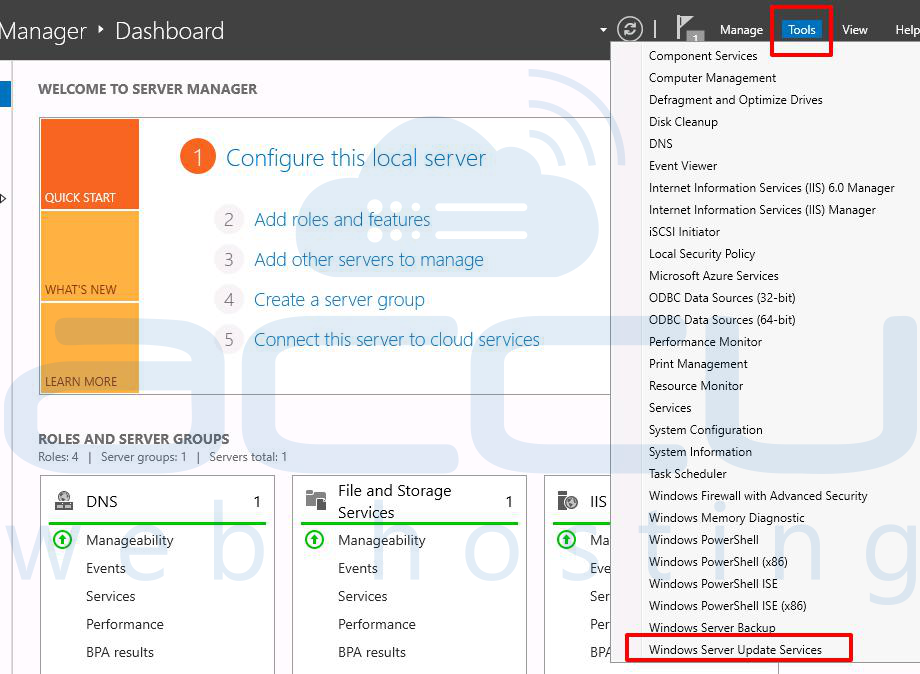Image resolution: width=920 pixels, height=674 pixels.
Task: Open File and Storage Services tile header
Action: (x=394, y=502)
